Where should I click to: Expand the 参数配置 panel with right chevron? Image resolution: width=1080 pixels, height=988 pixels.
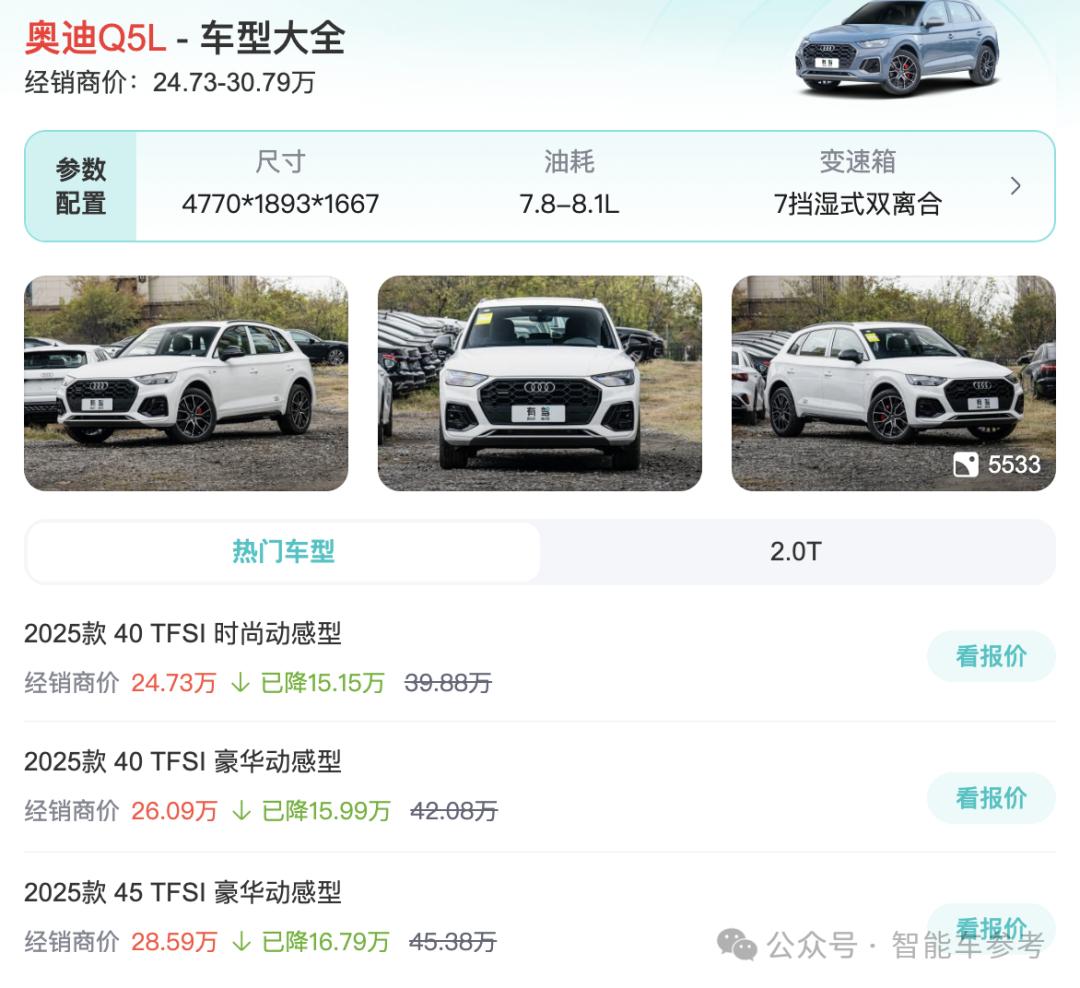coord(1015,186)
